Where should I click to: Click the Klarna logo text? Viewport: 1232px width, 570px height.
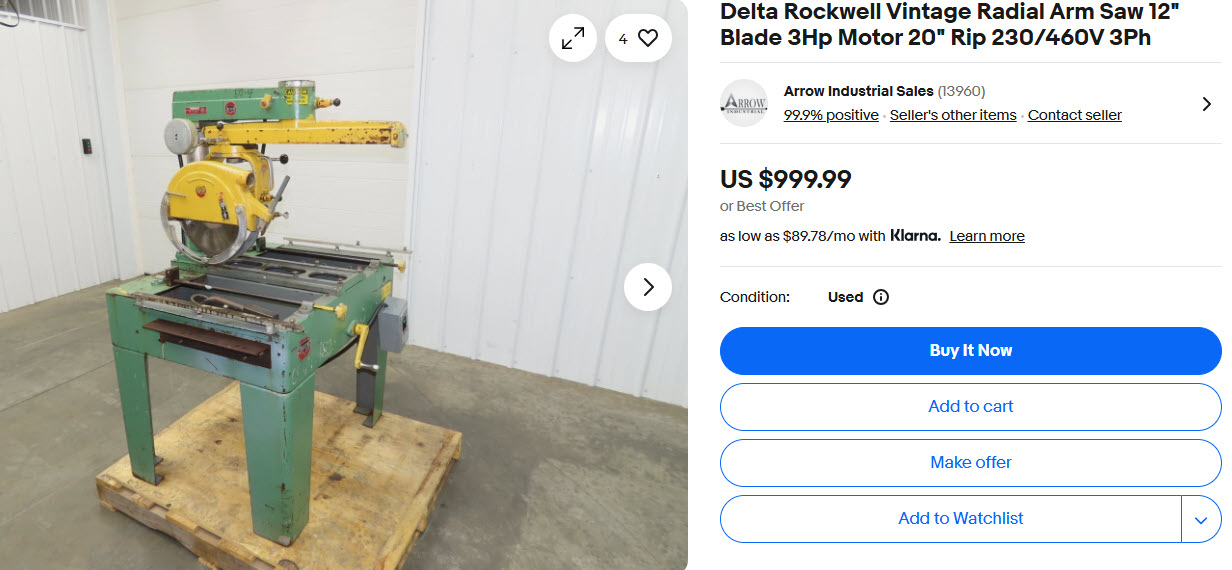click(x=915, y=236)
